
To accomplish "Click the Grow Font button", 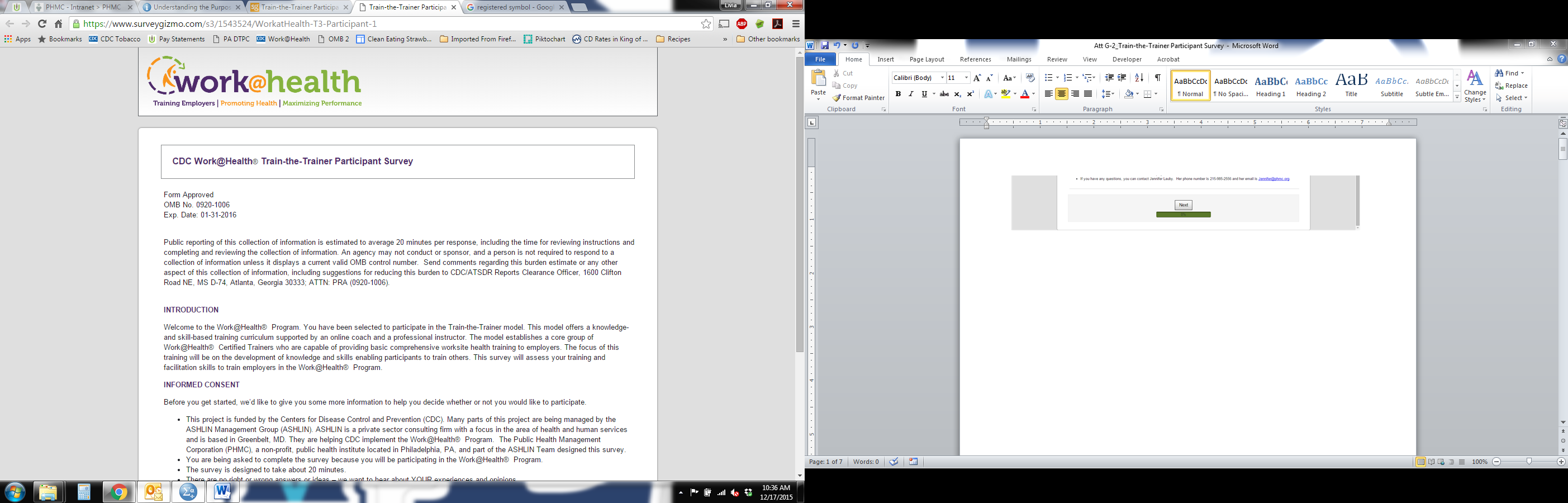I will tap(977, 78).
